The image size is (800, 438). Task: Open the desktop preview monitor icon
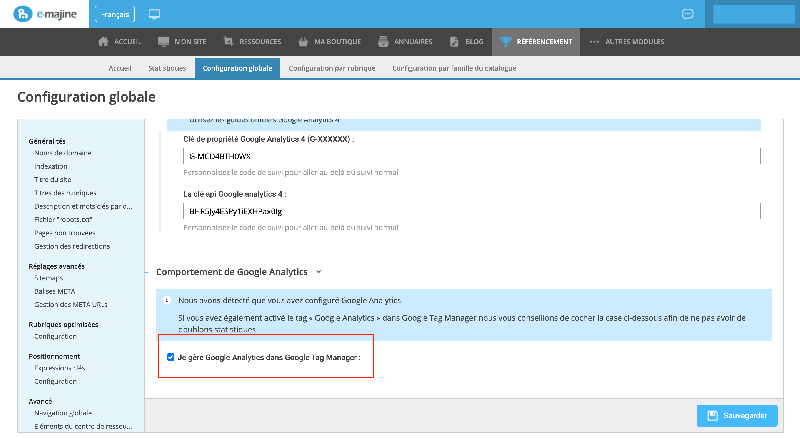click(155, 14)
